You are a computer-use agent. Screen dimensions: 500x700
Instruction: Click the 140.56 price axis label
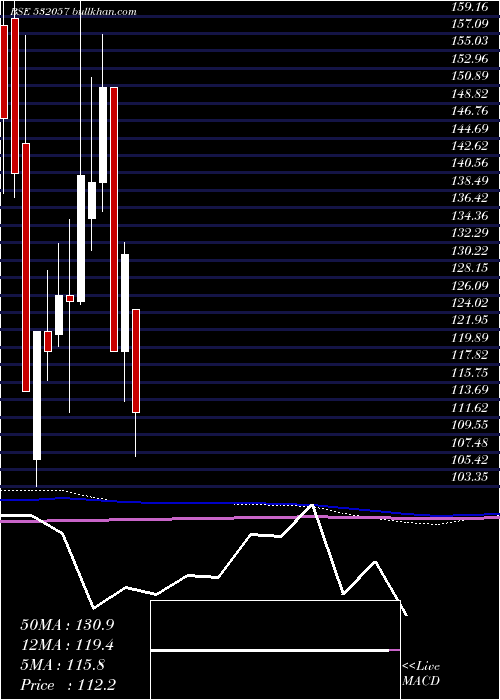tap(469, 164)
